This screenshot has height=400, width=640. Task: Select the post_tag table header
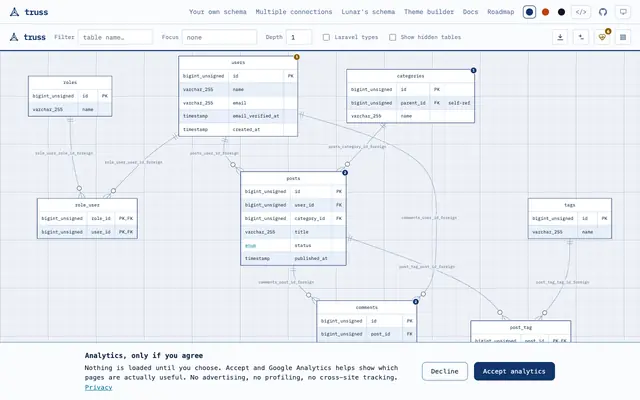[x=521, y=327]
